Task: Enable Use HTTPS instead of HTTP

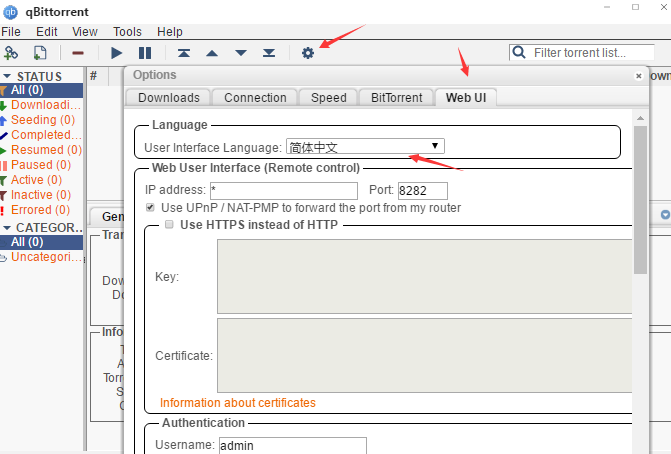Action: click(x=169, y=225)
